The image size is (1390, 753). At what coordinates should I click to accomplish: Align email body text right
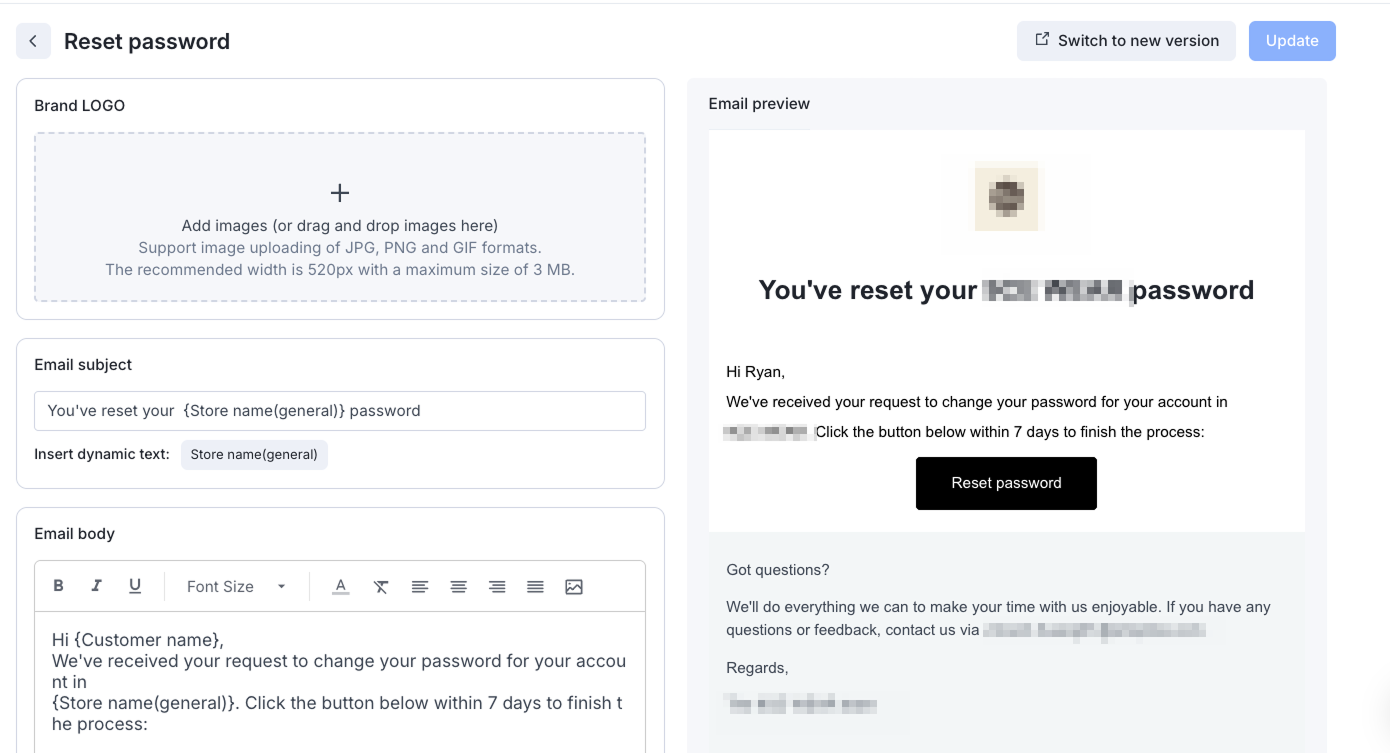(497, 587)
